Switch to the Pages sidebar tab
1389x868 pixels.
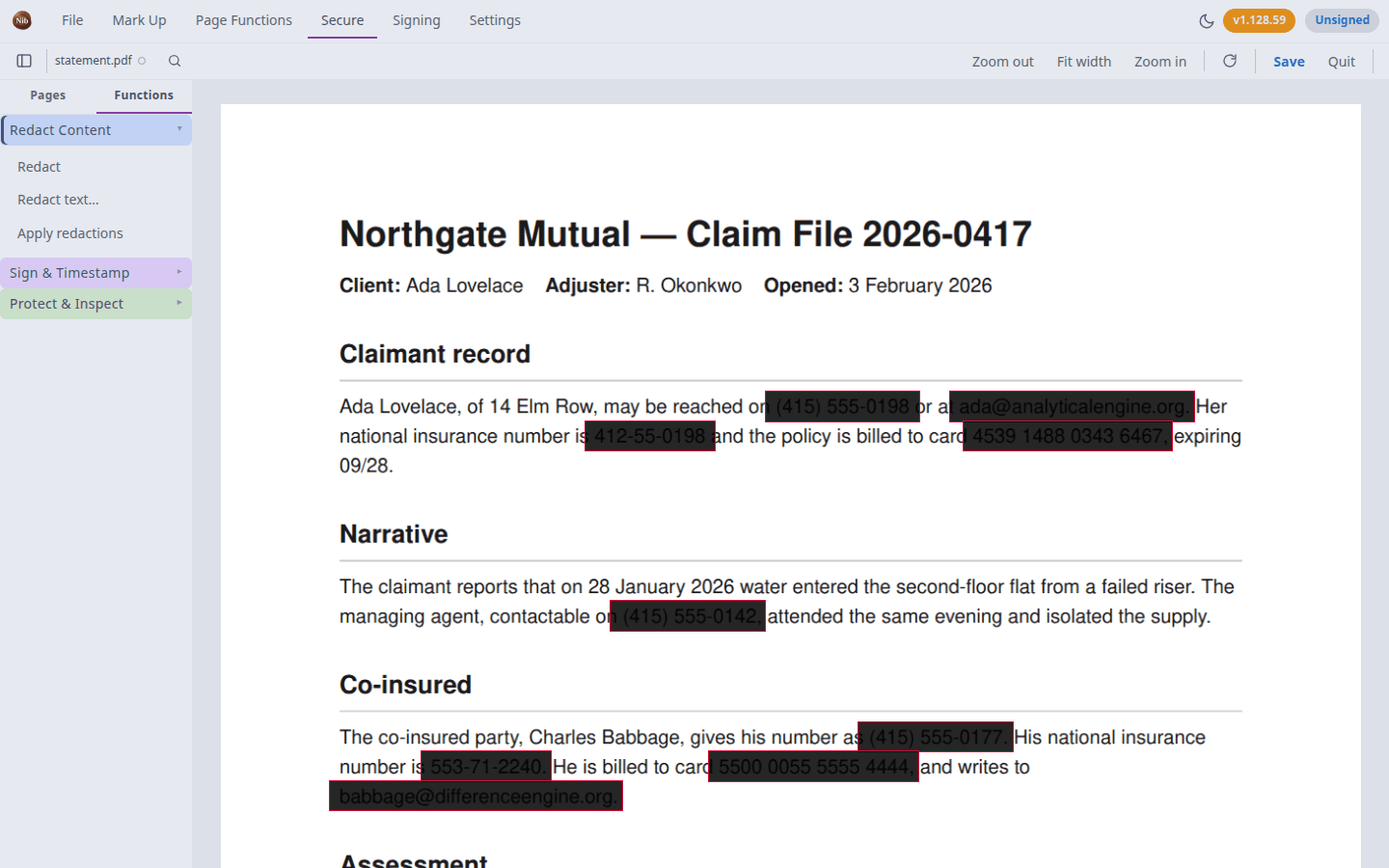[48, 95]
